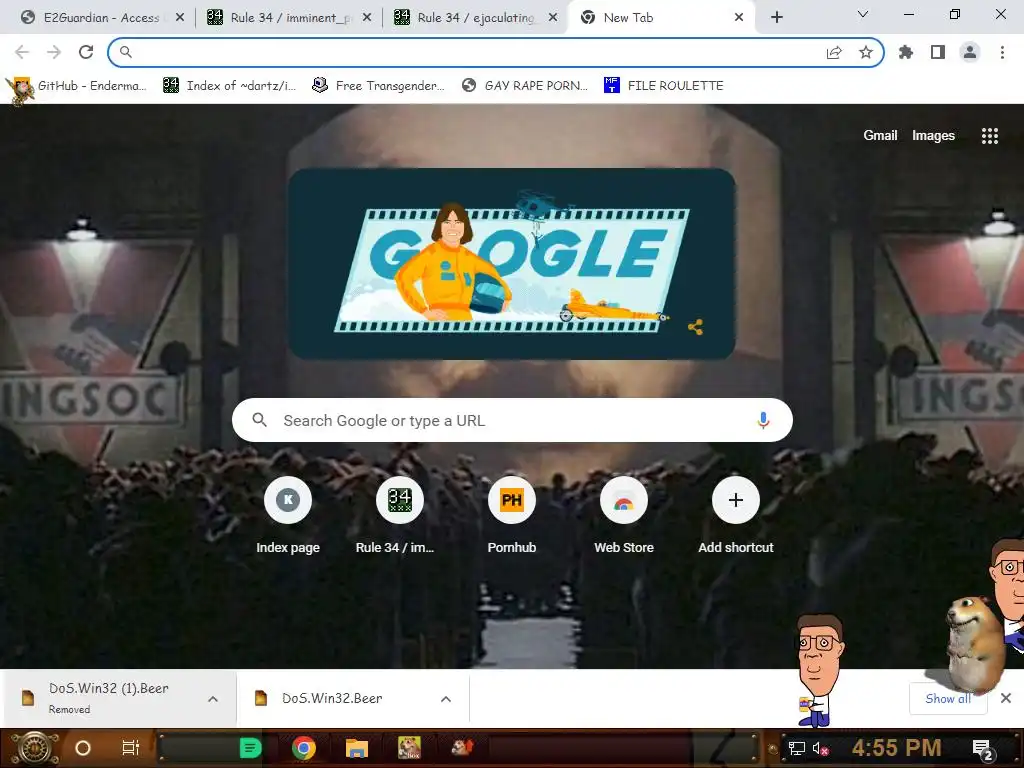1024x768 pixels.
Task: Open the Extensions puzzle icon
Action: click(x=906, y=52)
